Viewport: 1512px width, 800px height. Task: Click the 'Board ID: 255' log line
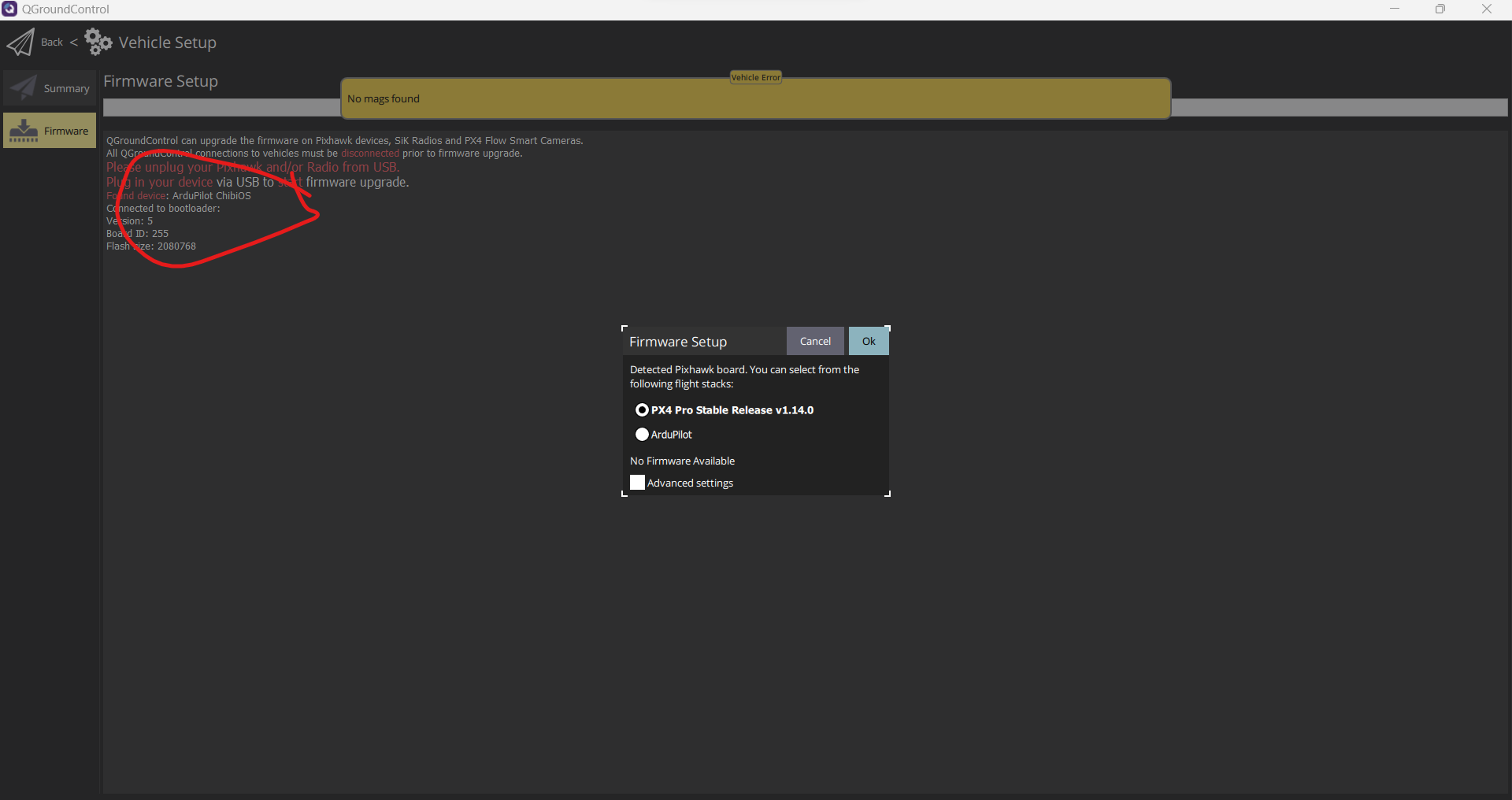tap(137, 234)
